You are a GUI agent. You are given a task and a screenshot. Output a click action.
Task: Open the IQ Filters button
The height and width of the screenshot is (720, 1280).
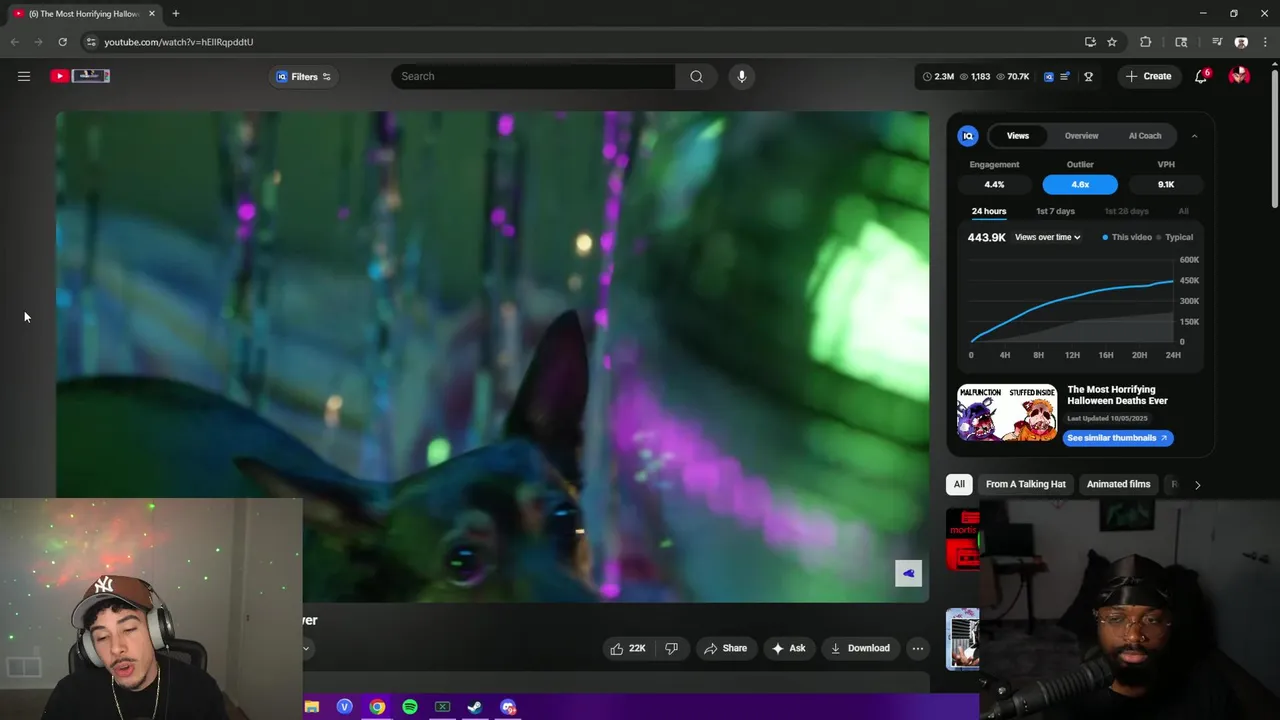pos(303,77)
